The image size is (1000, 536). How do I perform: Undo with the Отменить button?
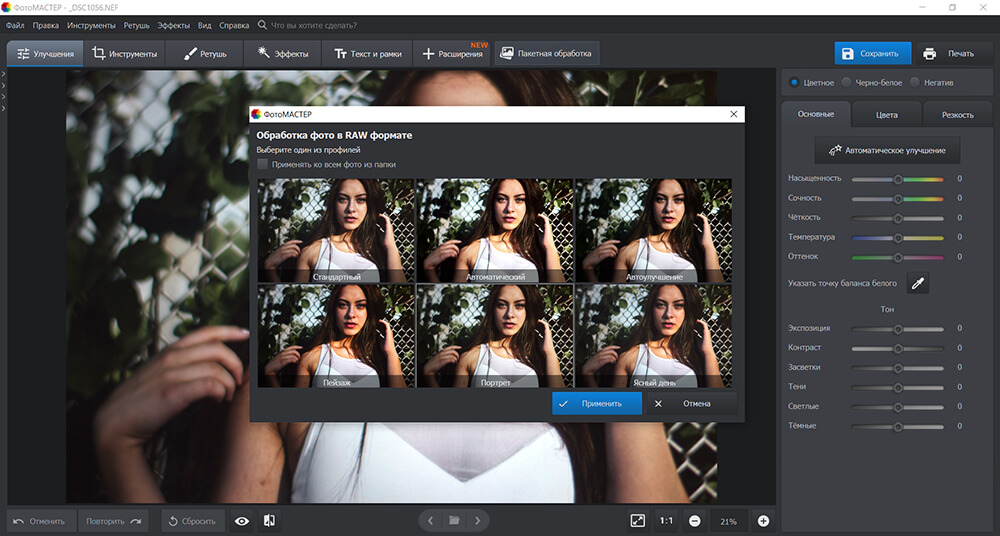coord(40,521)
